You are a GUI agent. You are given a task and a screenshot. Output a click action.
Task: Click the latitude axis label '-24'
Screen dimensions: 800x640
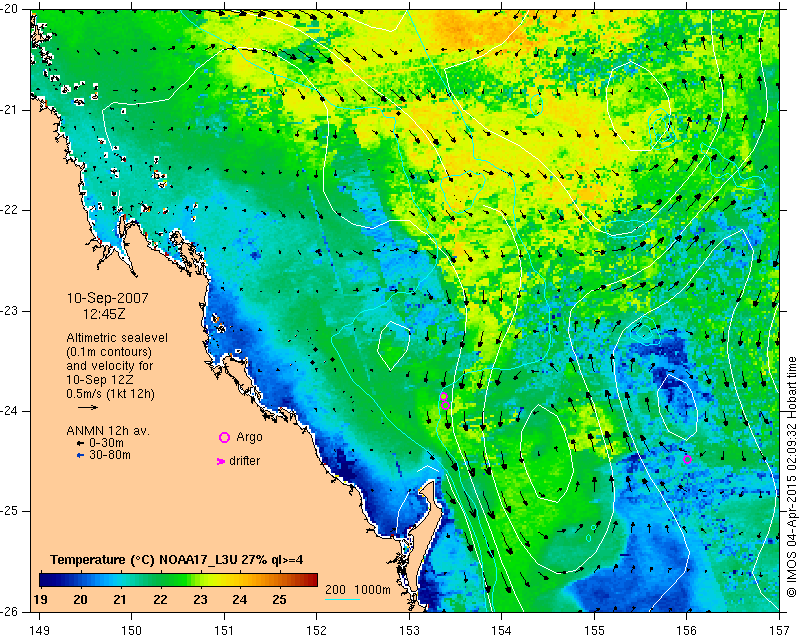click(x=10, y=411)
